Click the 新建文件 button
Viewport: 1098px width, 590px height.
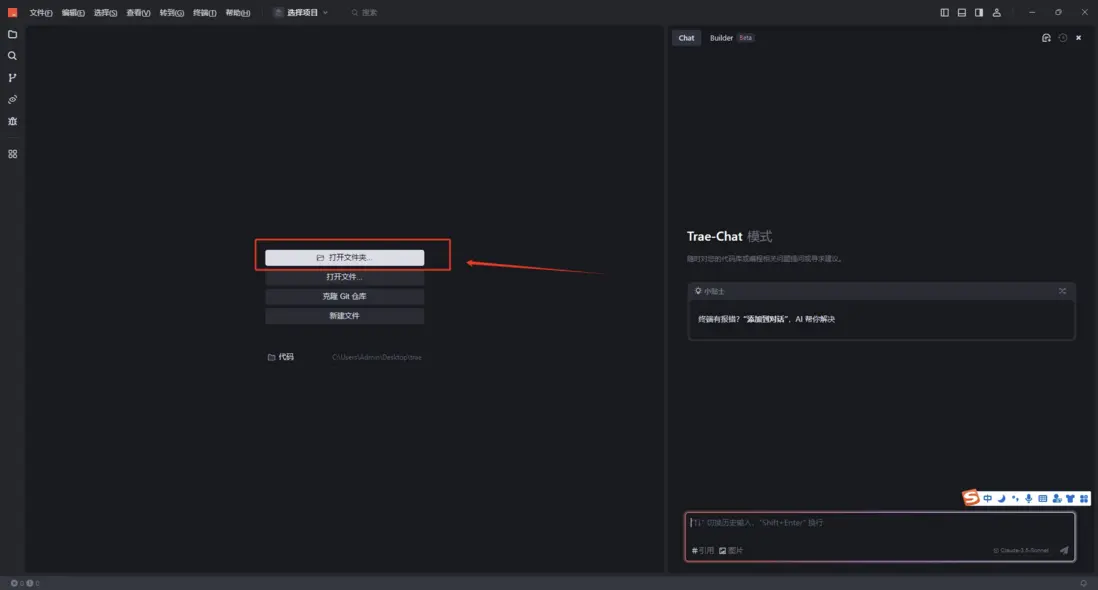(x=345, y=316)
